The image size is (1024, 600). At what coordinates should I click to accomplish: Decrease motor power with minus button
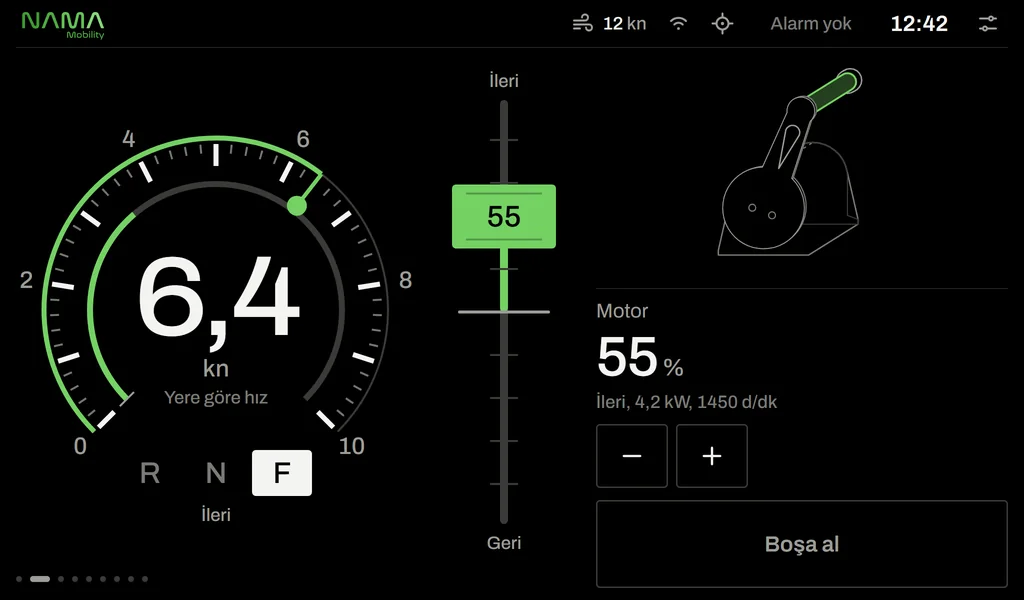pos(632,456)
